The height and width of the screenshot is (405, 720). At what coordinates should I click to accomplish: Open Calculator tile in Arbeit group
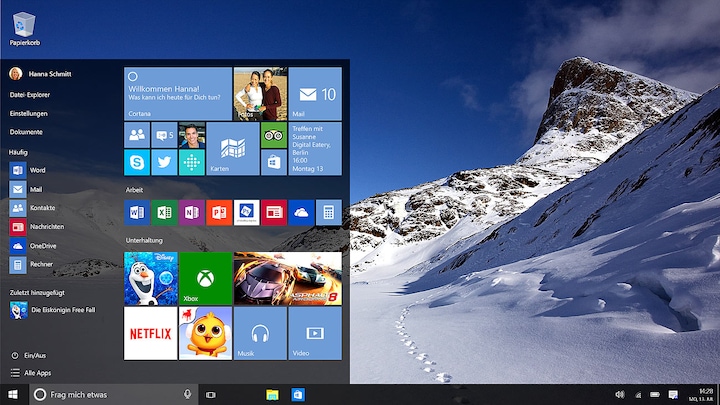point(329,212)
